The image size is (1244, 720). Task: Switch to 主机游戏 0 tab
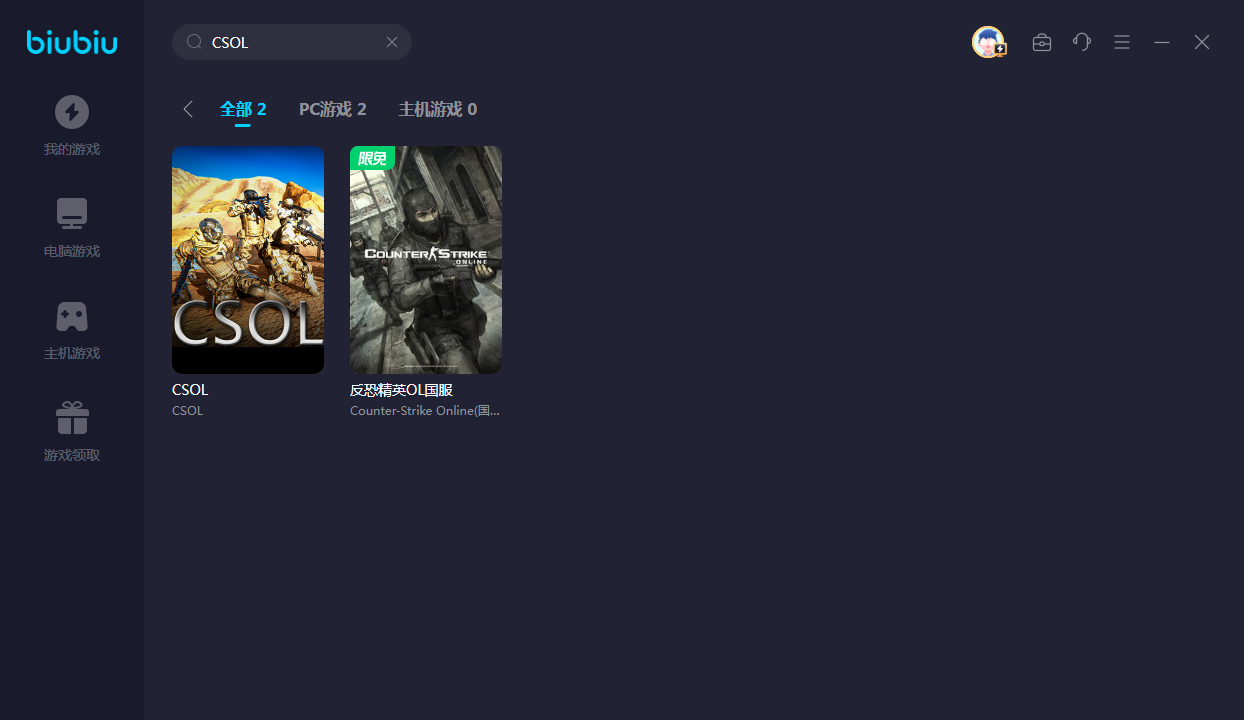coord(437,109)
